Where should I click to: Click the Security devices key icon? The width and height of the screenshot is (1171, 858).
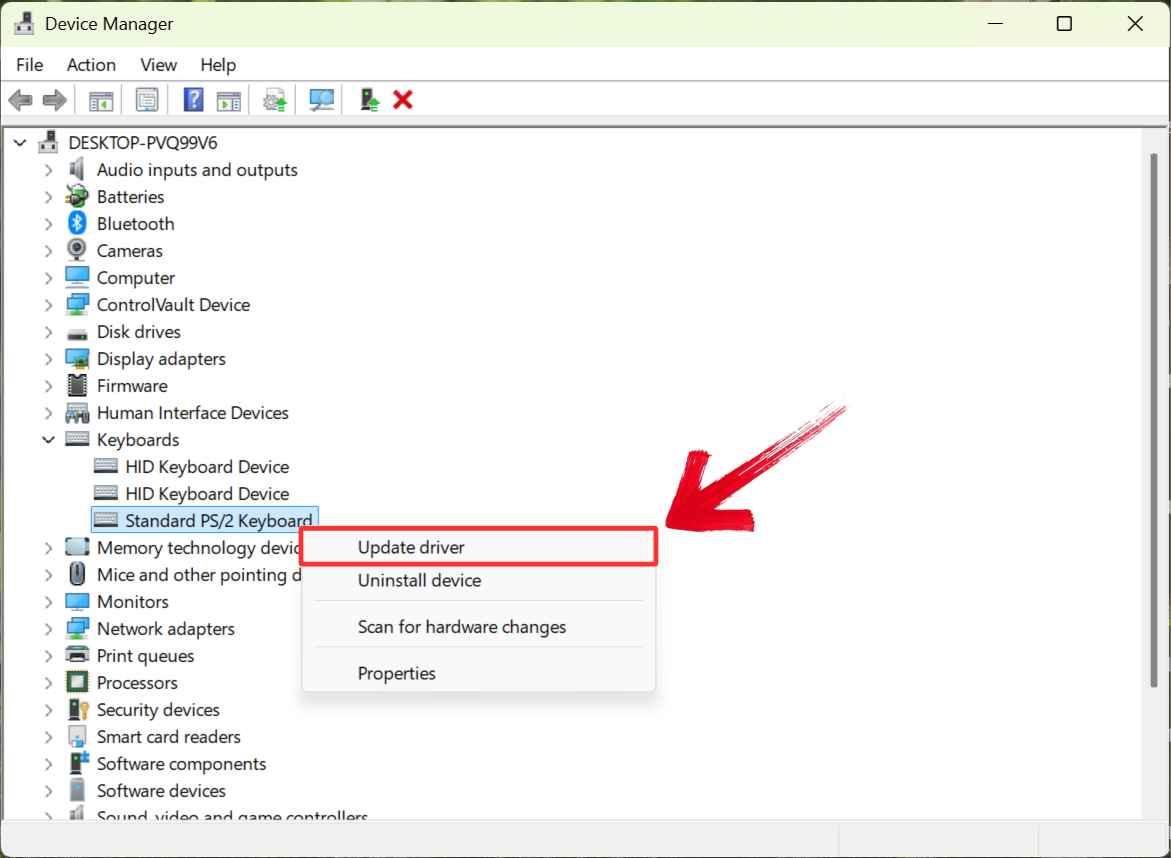pyautogui.click(x=78, y=709)
